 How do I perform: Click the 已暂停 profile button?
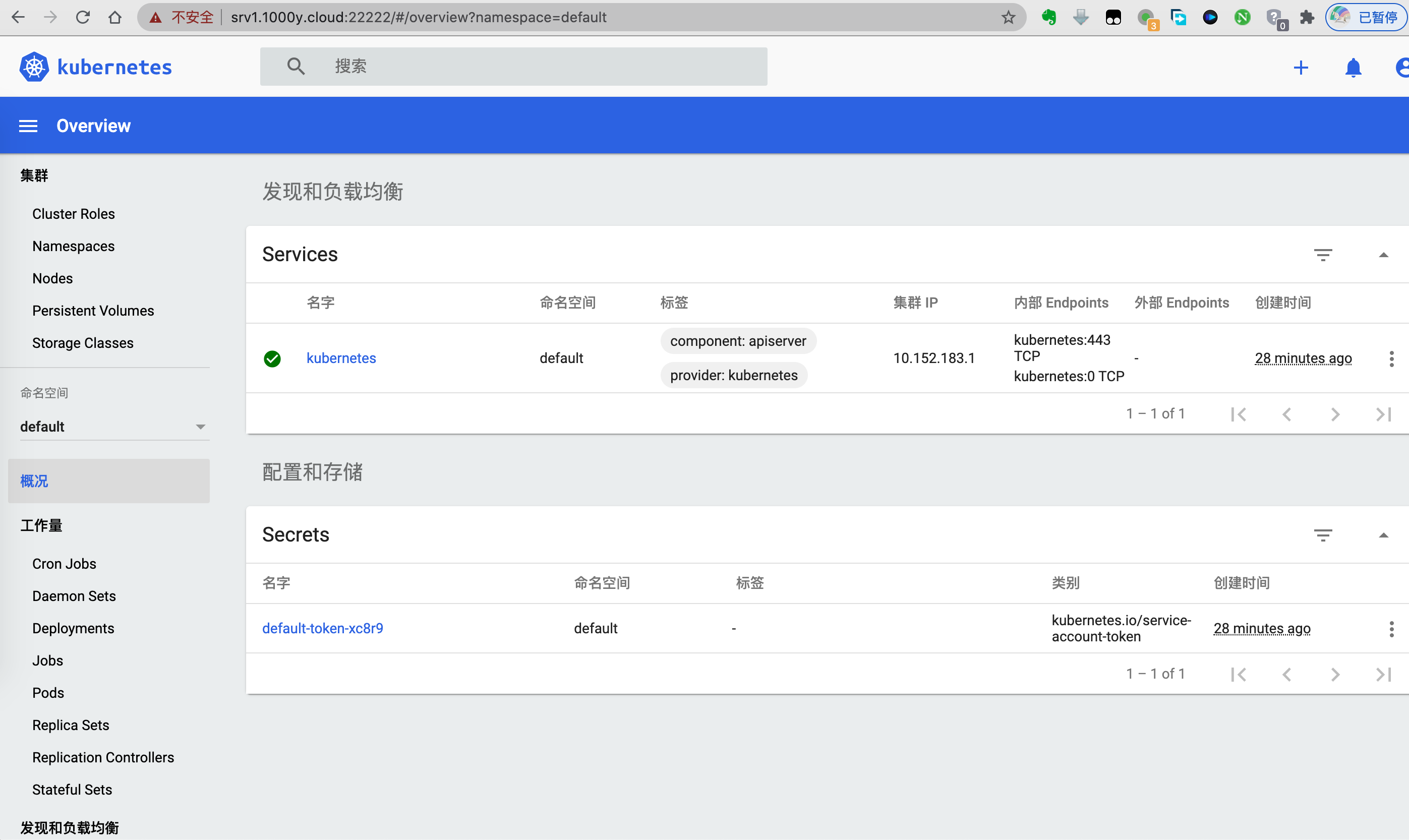click(1366, 17)
